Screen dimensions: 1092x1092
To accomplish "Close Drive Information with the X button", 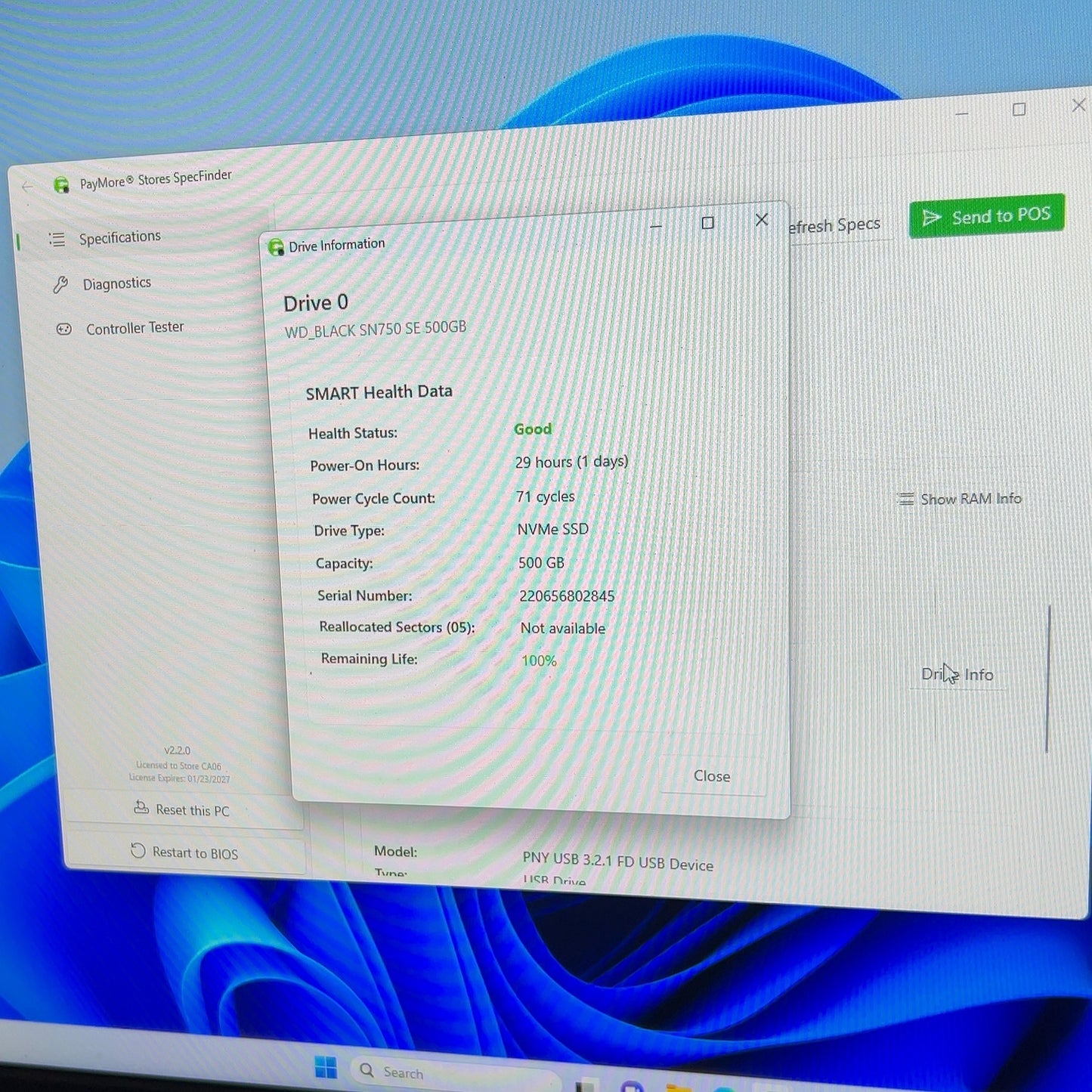I will [x=762, y=219].
